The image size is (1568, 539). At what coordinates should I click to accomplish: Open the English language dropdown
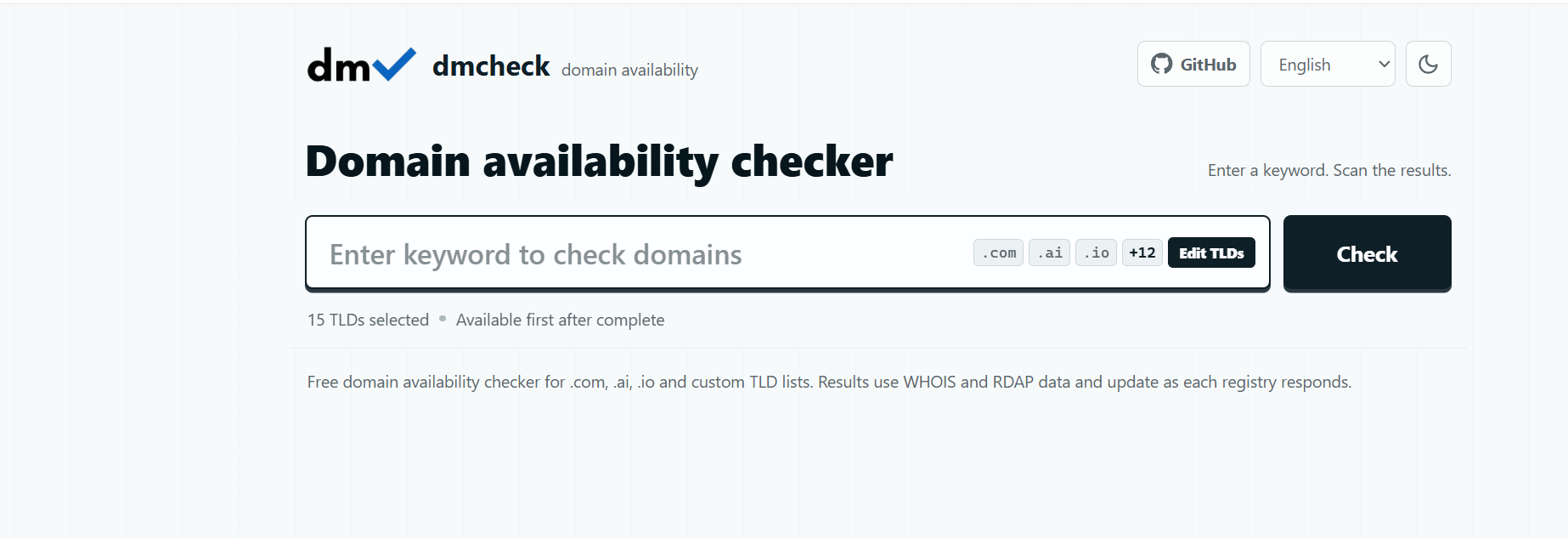click(x=1327, y=64)
